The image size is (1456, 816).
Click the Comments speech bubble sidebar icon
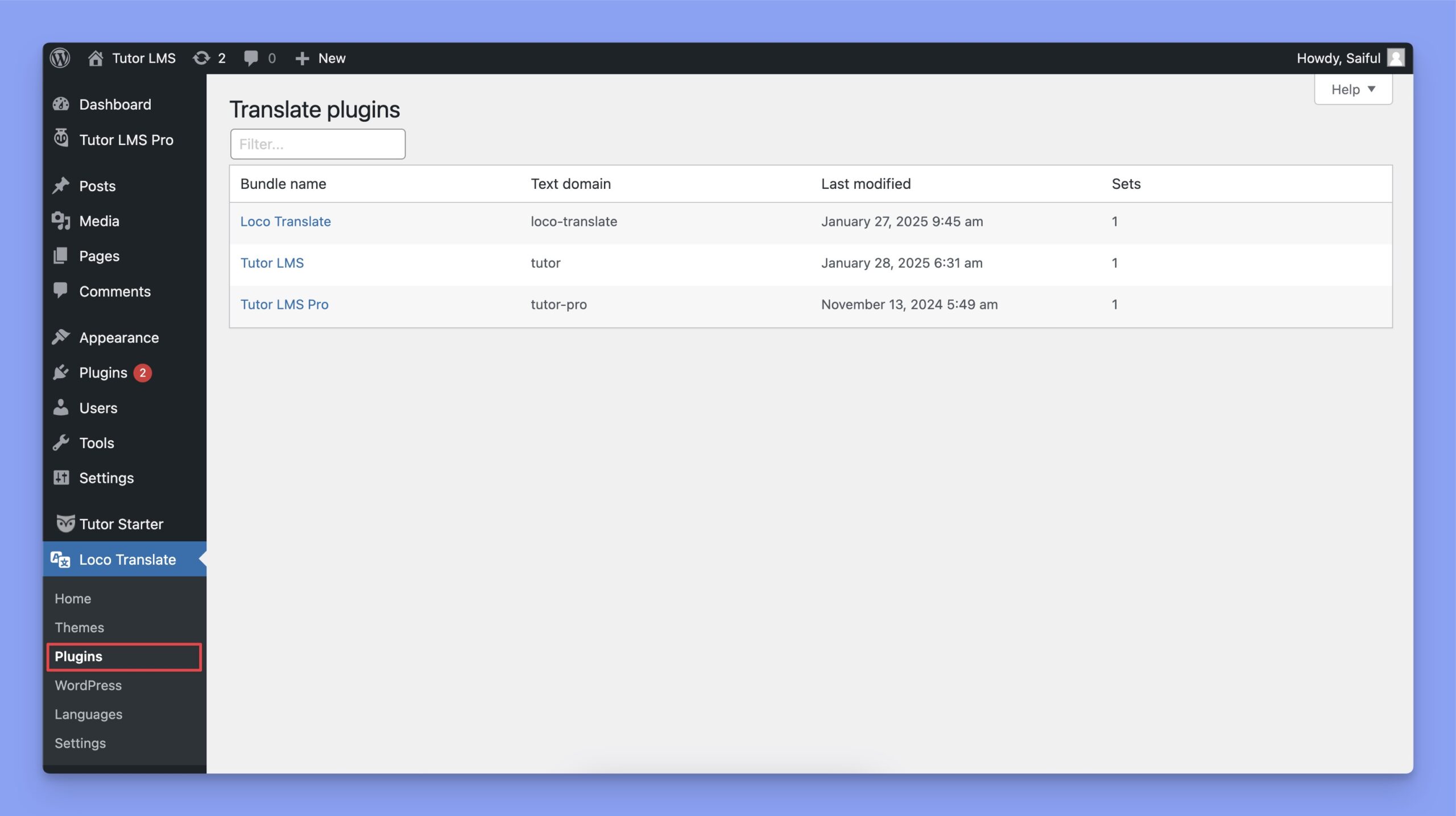coord(61,291)
